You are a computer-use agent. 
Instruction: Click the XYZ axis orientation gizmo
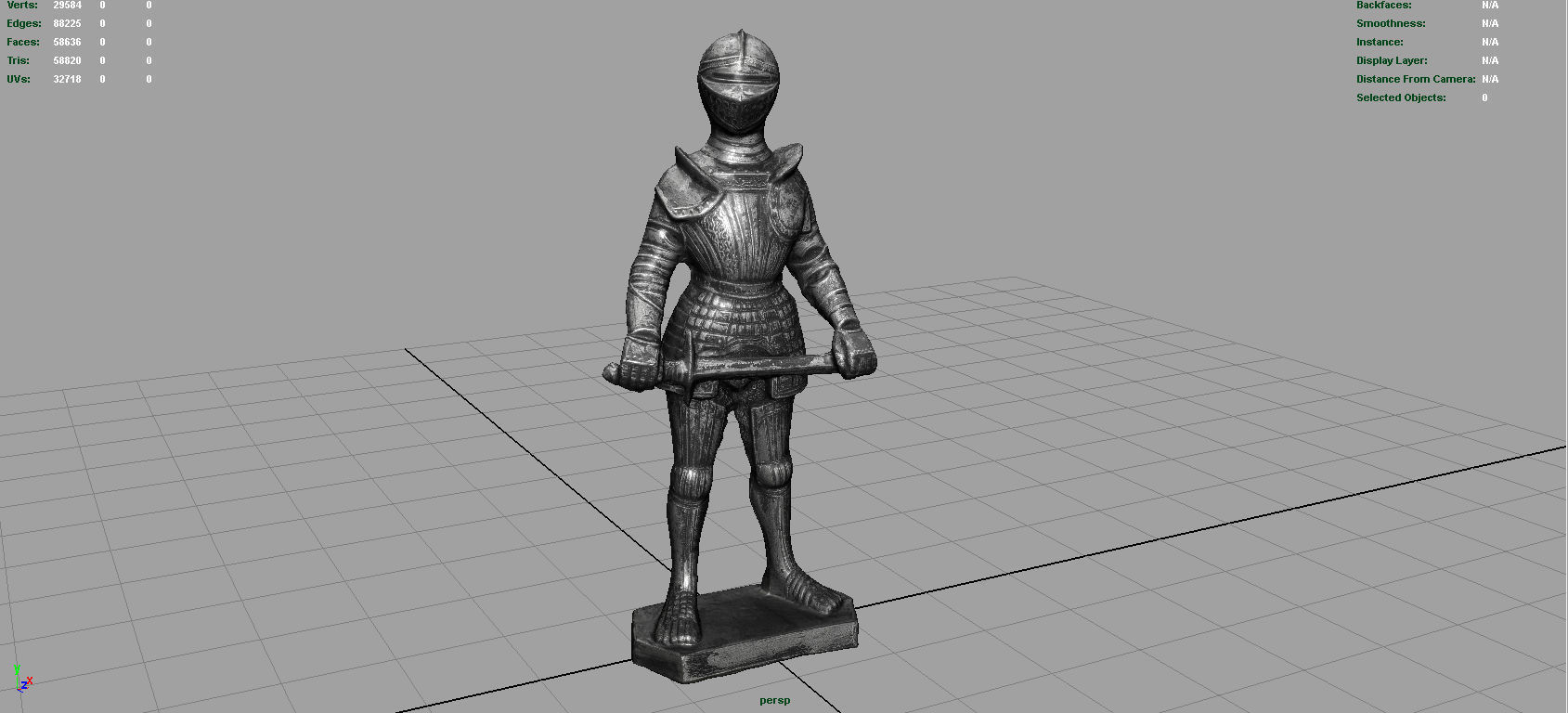click(23, 681)
